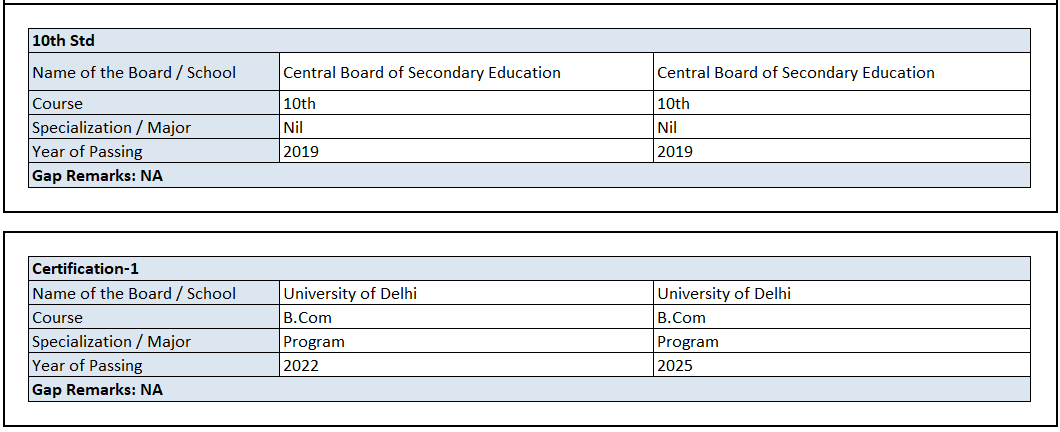Click the 2022 year of passing cell
Screen dimensions: 1060x432
302,365
